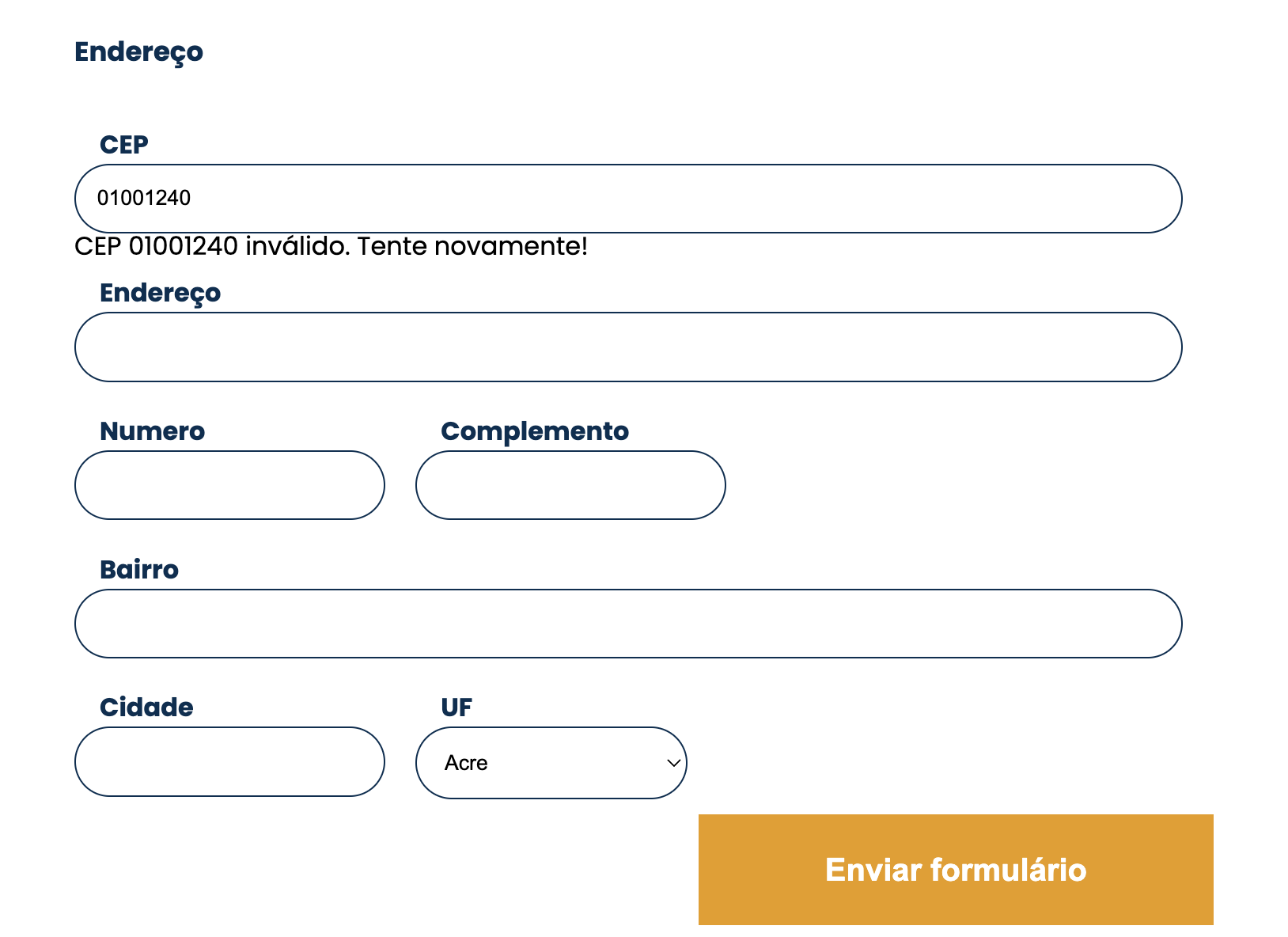Screen dimensions: 1288x937
Task: Click the Bairro label text
Action: pyautogui.click(x=139, y=569)
